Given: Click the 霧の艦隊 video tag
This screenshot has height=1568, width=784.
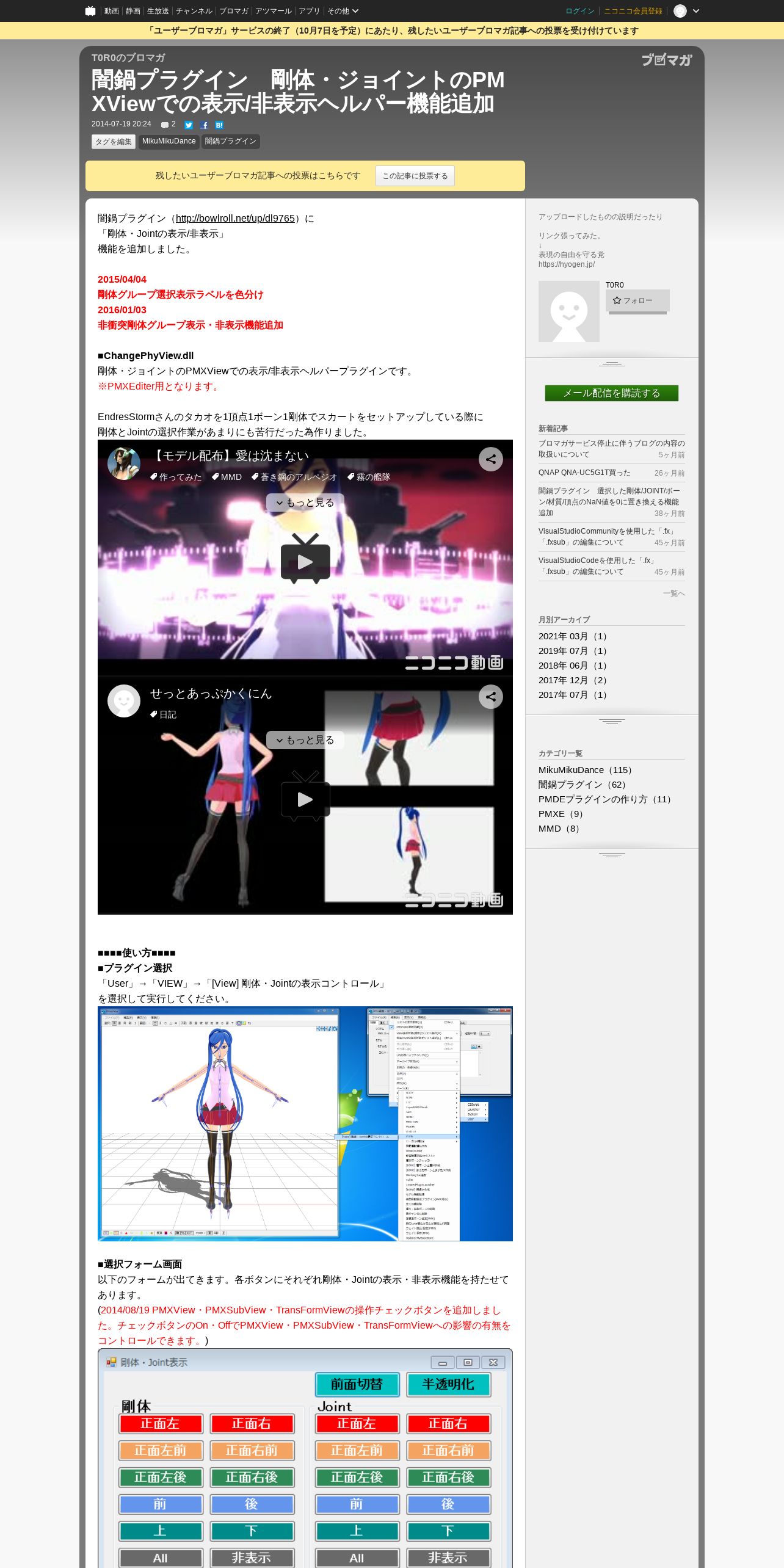Looking at the screenshot, I should tap(369, 477).
